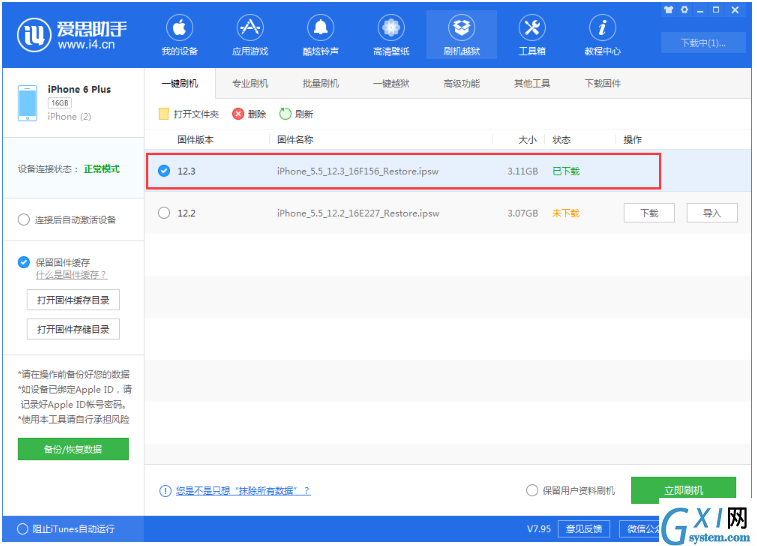Screen dimensions: 757x546
Task: Toggle 连接后自动激活设备 option
Action: pos(24,220)
